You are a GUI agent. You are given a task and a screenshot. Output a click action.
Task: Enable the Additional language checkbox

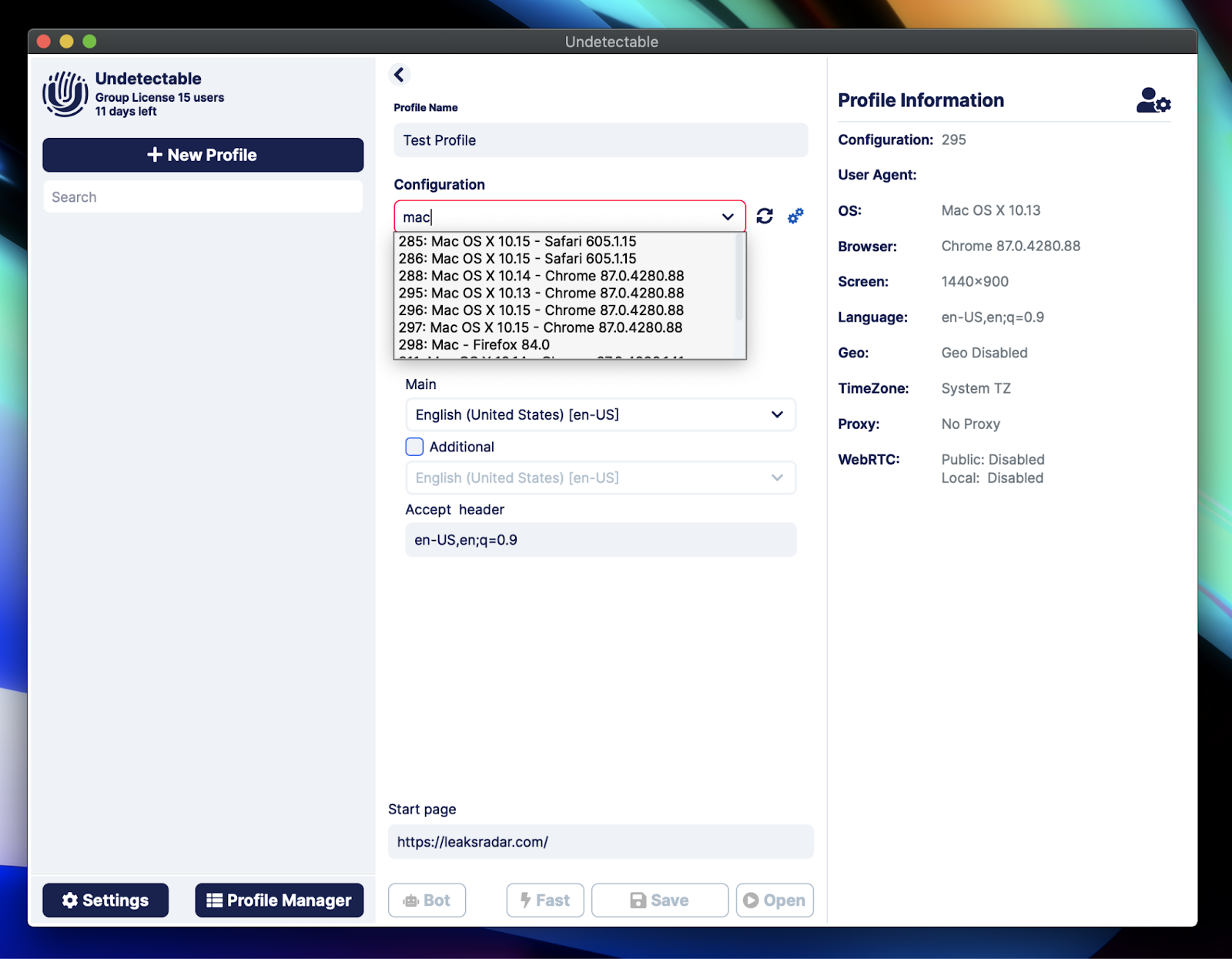point(414,447)
